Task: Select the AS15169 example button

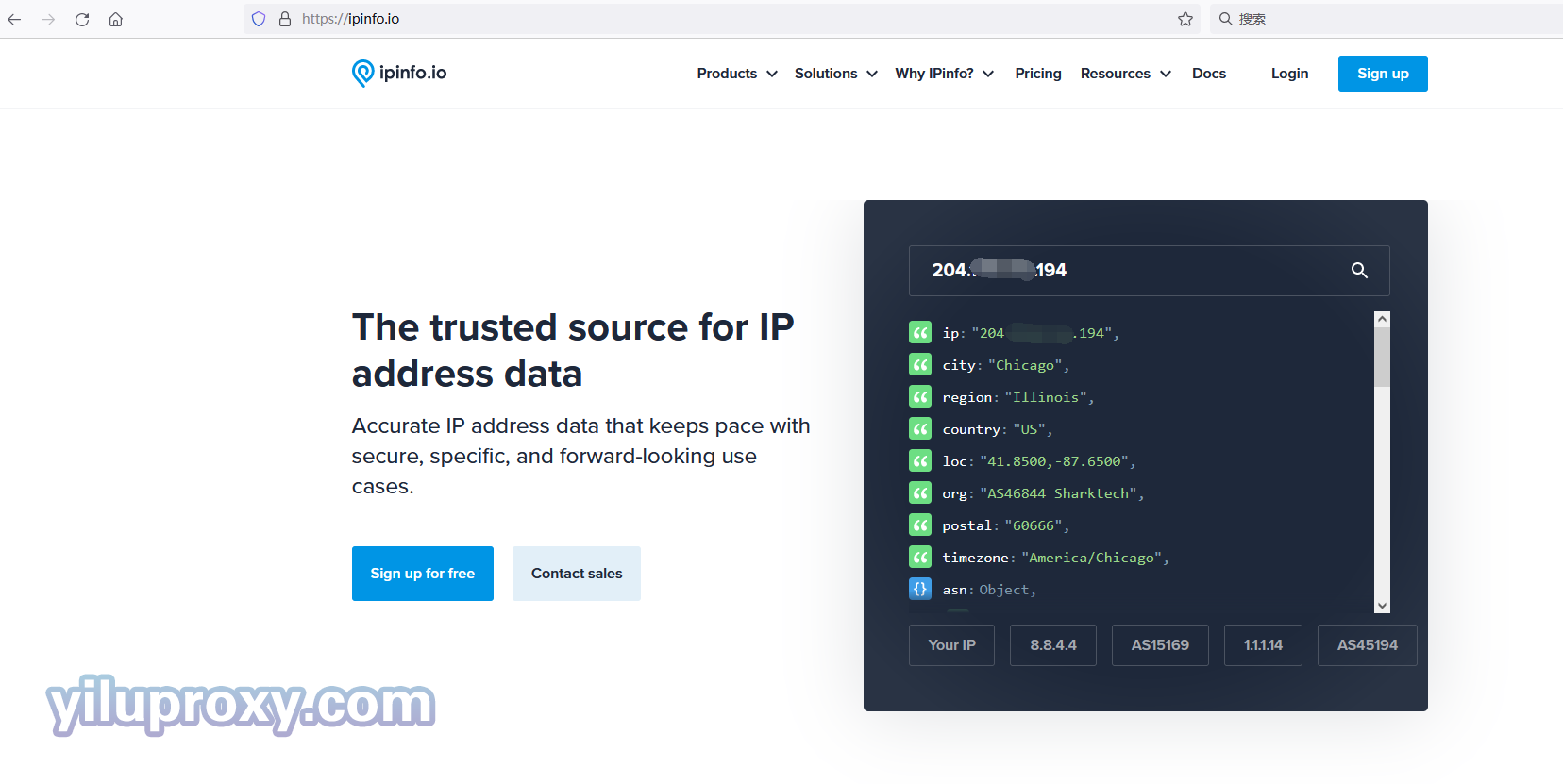Action: pos(1160,645)
